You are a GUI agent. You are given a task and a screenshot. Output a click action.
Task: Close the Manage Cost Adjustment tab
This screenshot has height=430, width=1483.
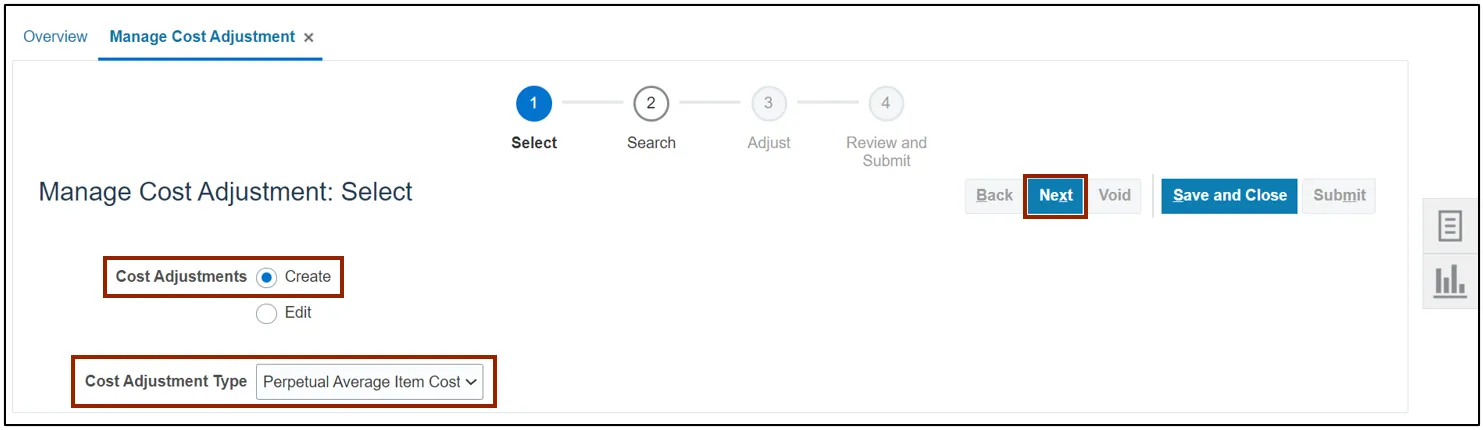[309, 38]
